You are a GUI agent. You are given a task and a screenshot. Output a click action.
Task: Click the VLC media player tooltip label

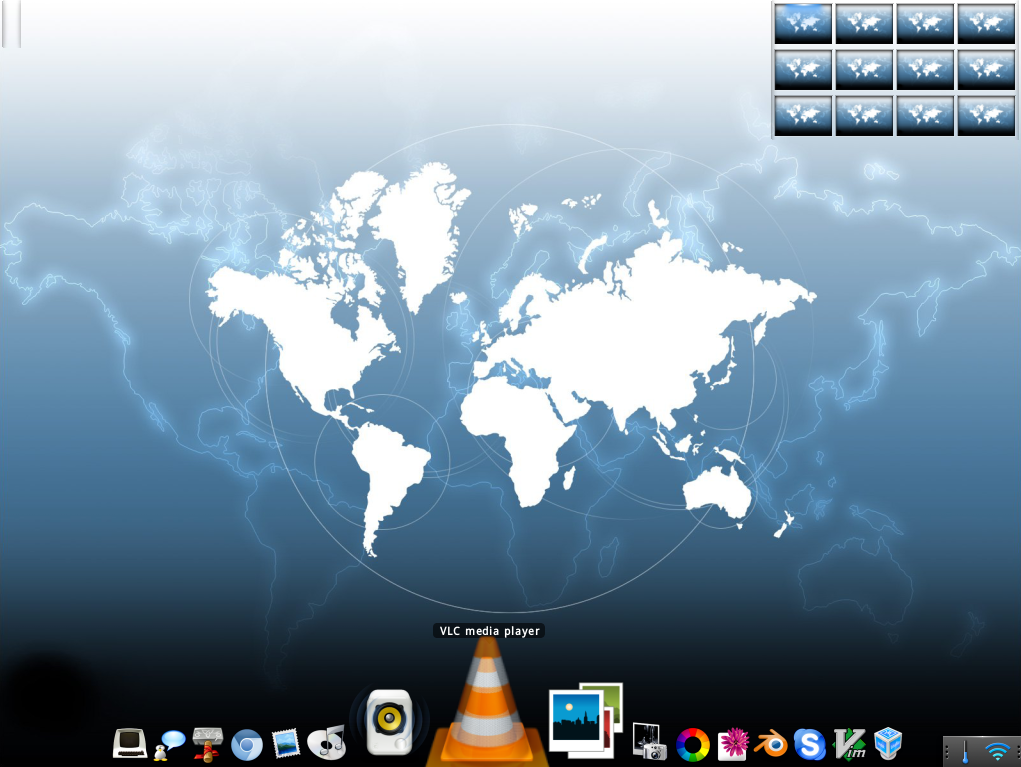pyautogui.click(x=489, y=630)
